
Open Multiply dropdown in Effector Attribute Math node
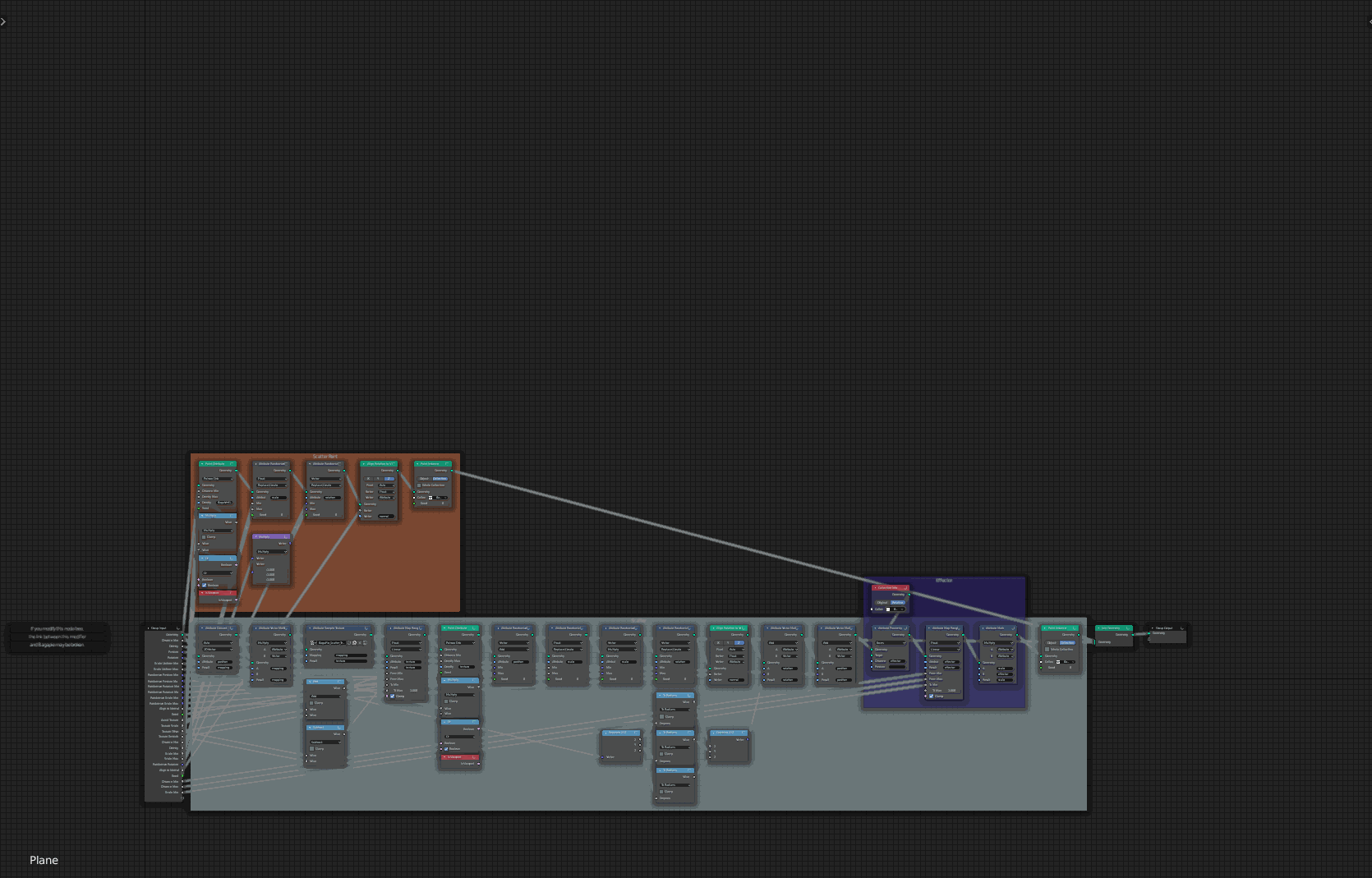998,643
